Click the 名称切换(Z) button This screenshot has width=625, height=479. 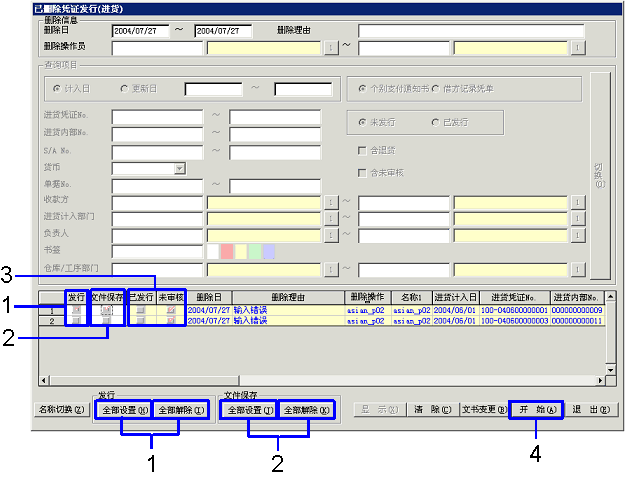tap(61, 410)
